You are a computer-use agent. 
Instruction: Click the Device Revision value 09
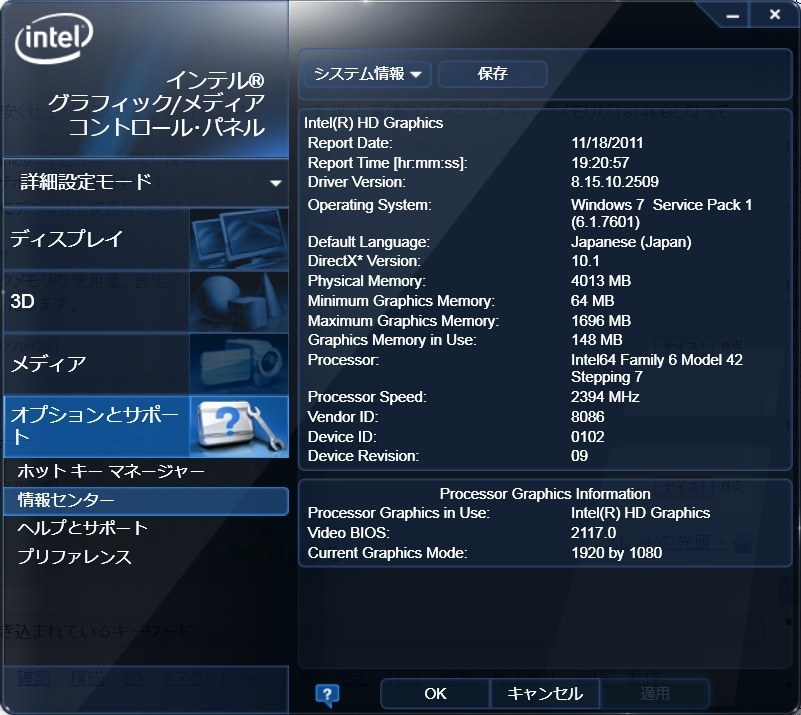579,456
